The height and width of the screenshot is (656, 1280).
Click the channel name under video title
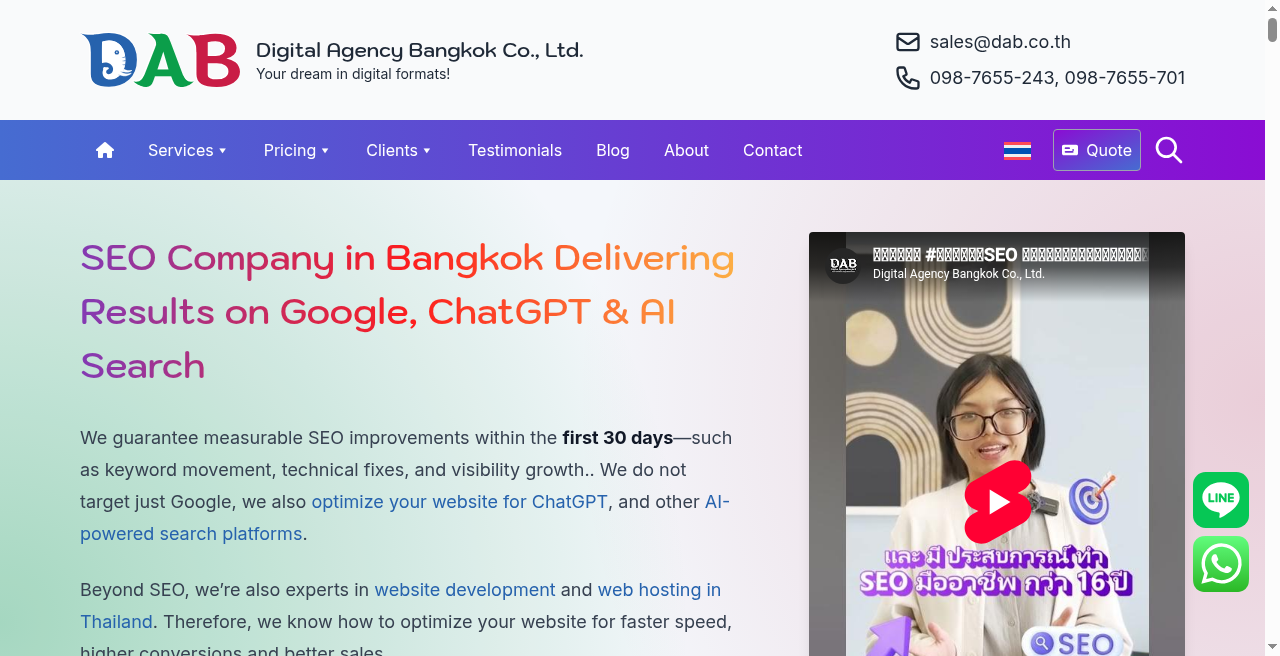click(959, 274)
